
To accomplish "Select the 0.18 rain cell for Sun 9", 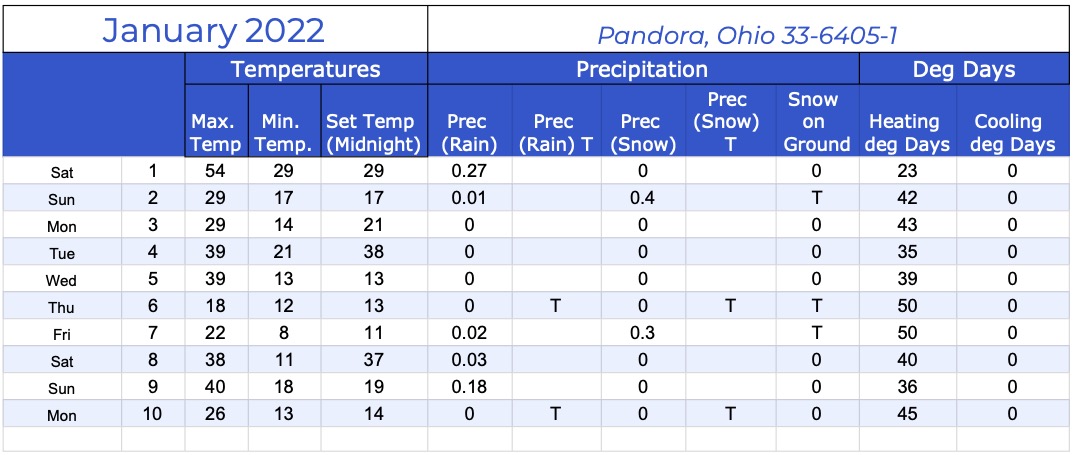I will tap(469, 387).
